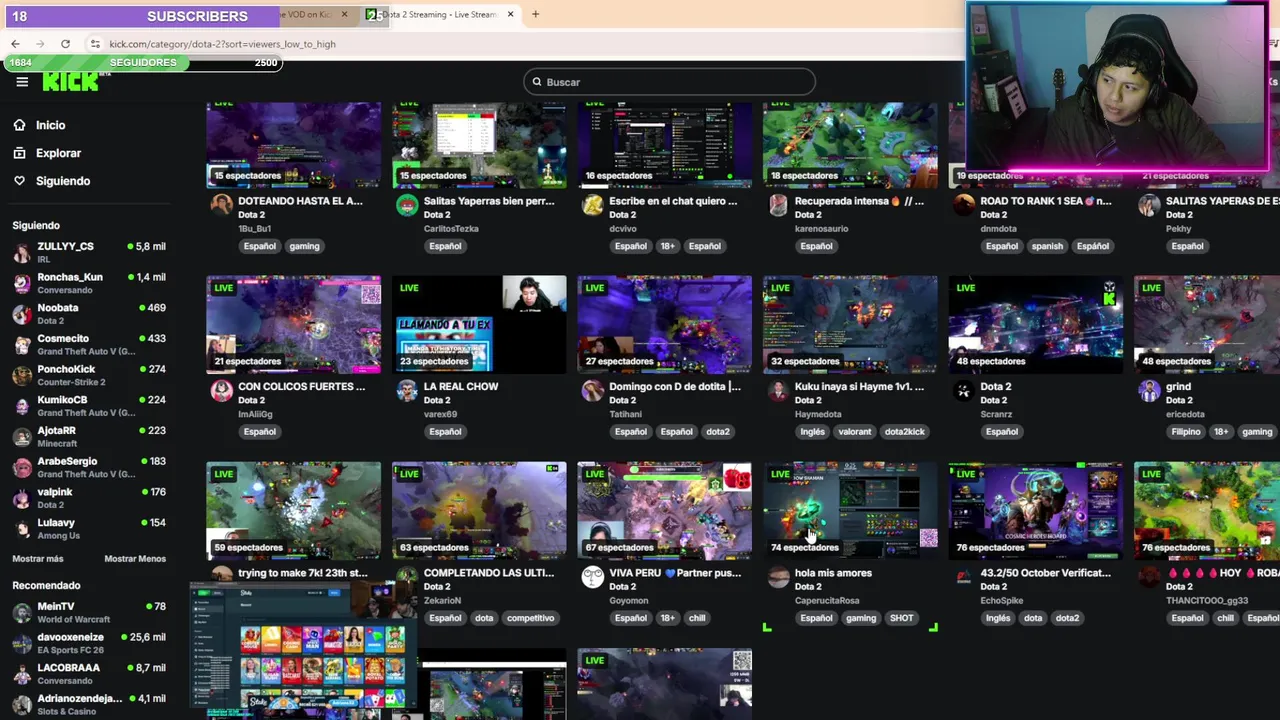The image size is (1280, 720).
Task: Open Lulaavy channel avatar
Action: (22, 529)
